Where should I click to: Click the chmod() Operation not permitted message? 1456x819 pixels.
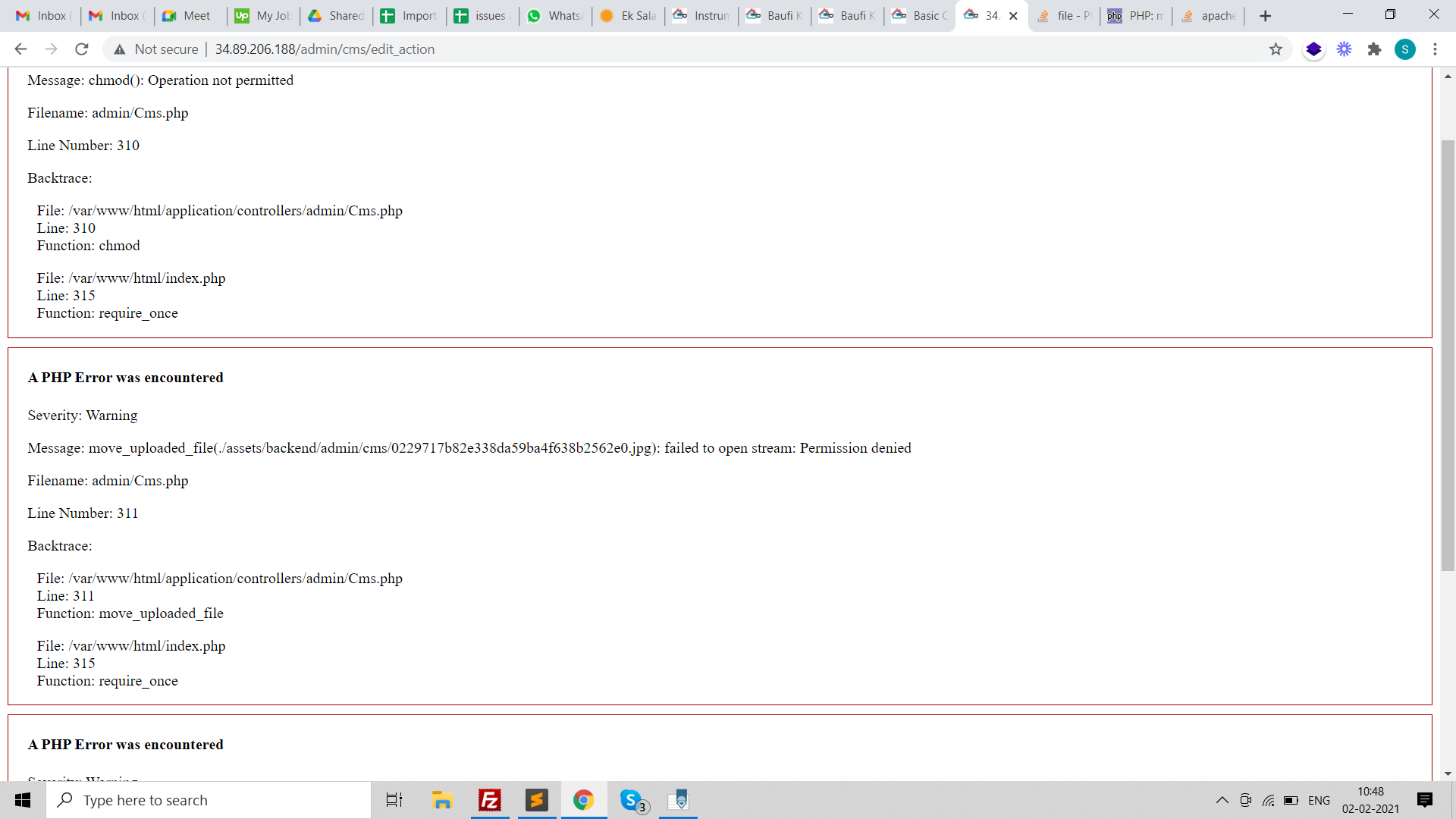click(x=160, y=80)
